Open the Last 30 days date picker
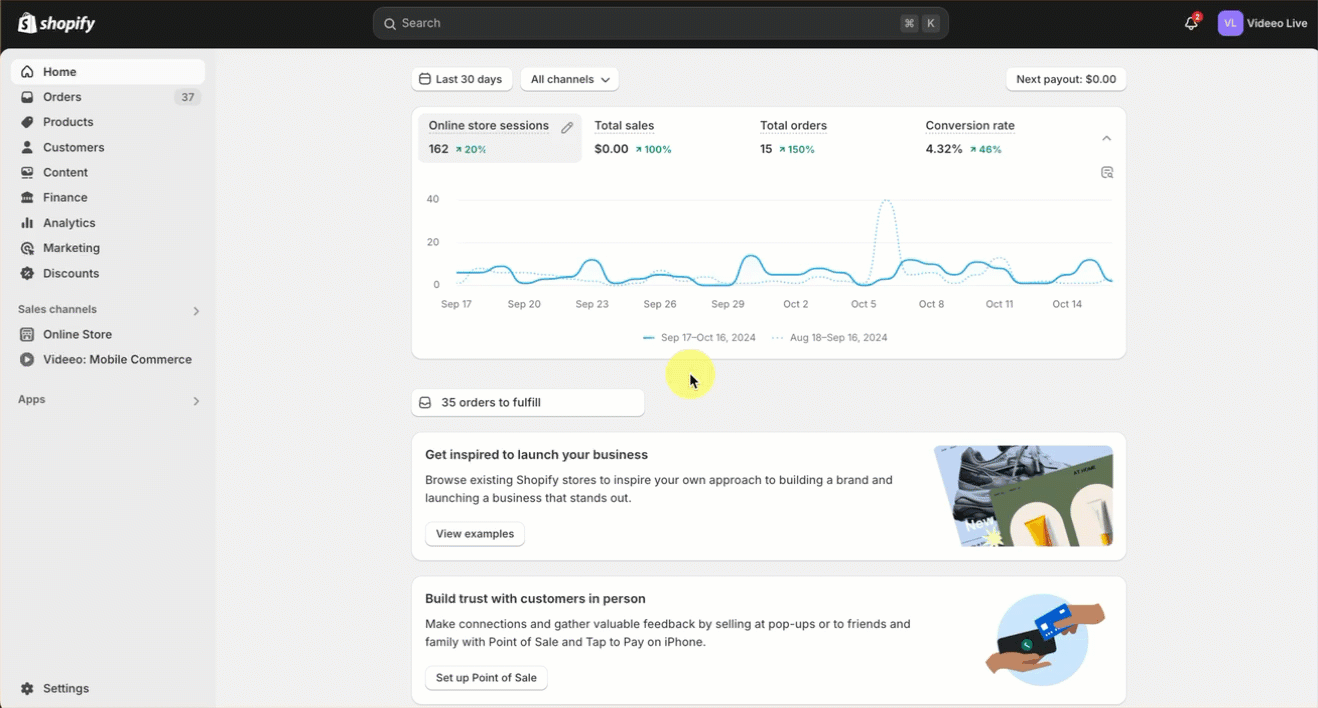1318x708 pixels. (x=461, y=79)
